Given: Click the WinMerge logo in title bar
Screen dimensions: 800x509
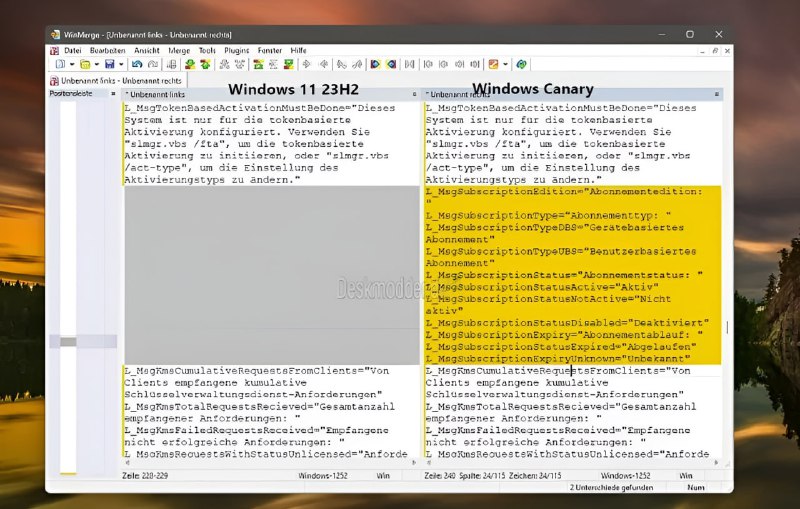Looking at the screenshot, I should [56, 34].
